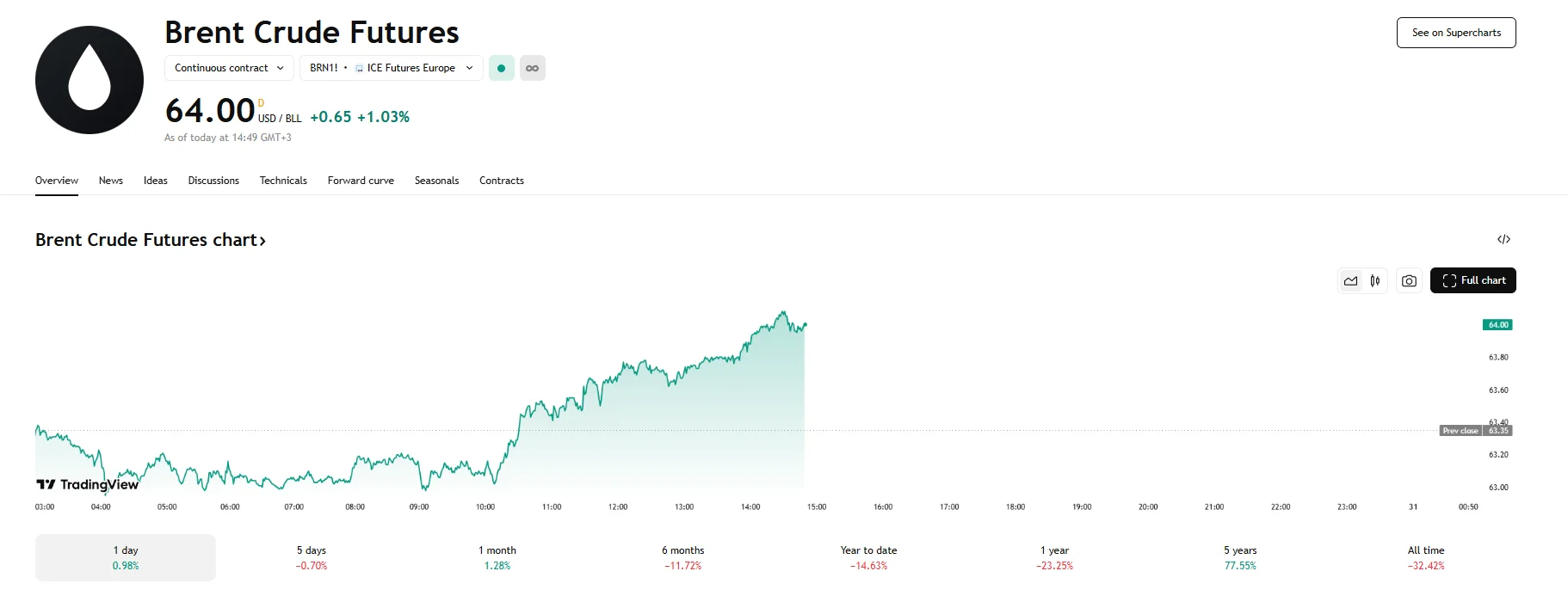Click the +0.65 +1.03% price change text
This screenshot has height=602, width=1568.
(360, 117)
